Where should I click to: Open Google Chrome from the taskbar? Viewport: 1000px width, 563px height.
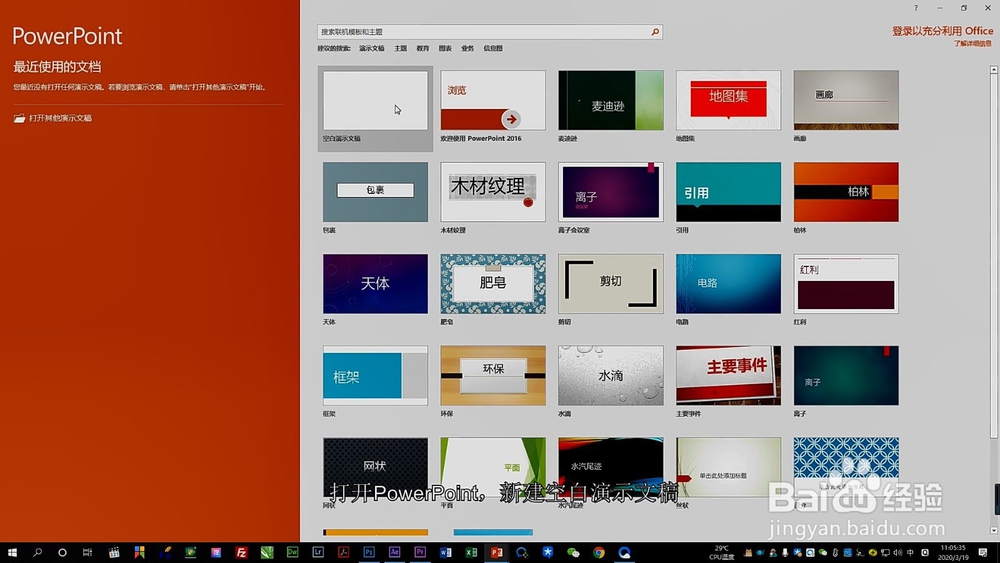coord(598,553)
